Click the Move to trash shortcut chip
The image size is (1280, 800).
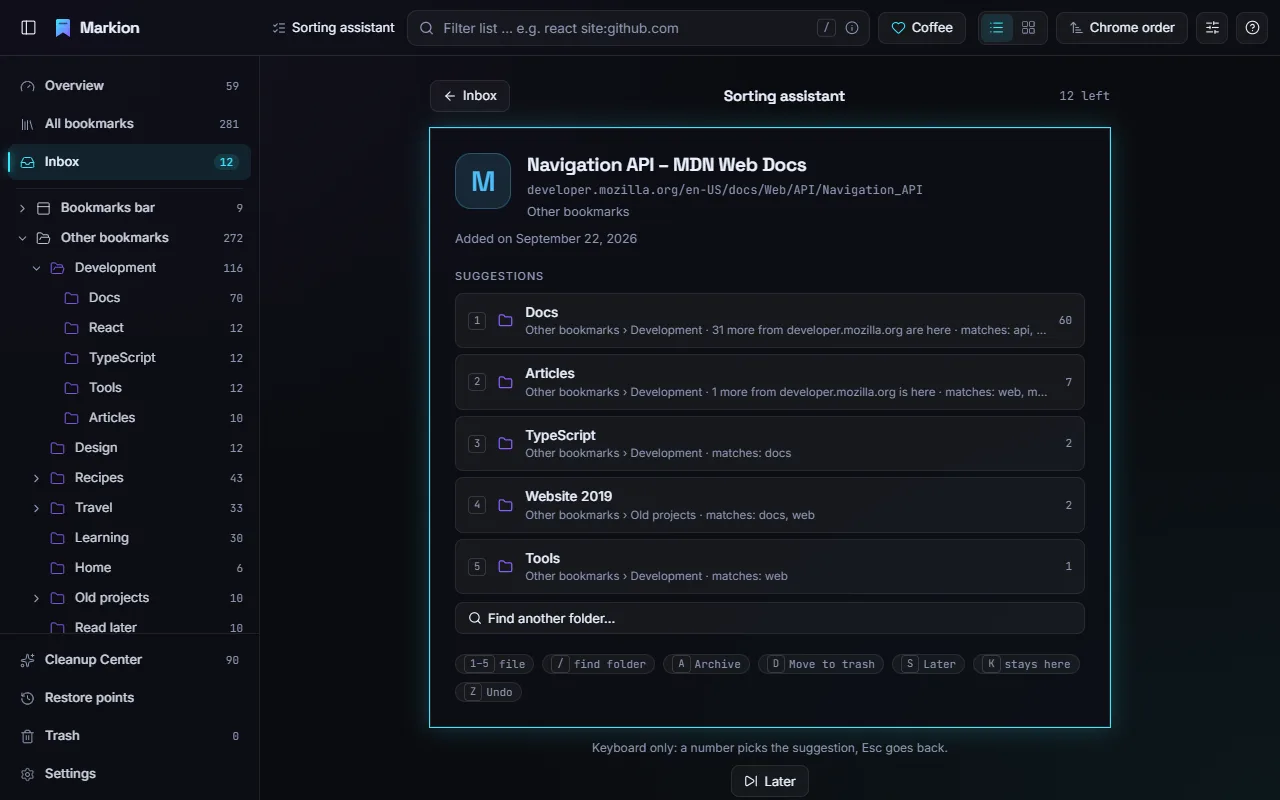coord(821,664)
